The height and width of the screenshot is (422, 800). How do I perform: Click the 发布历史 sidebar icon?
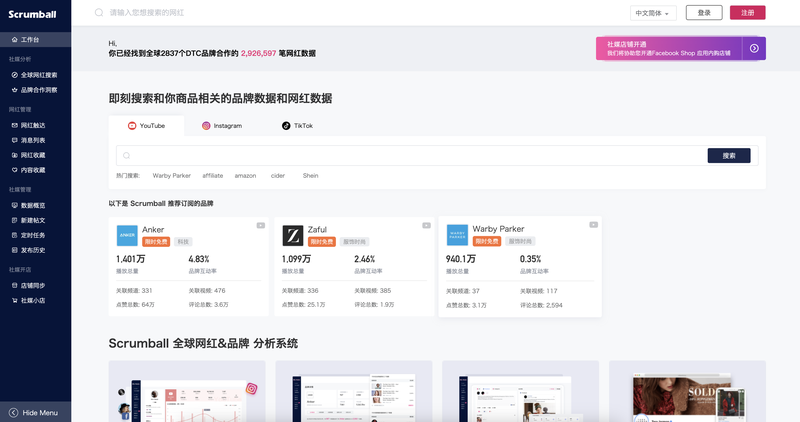tap(14, 250)
